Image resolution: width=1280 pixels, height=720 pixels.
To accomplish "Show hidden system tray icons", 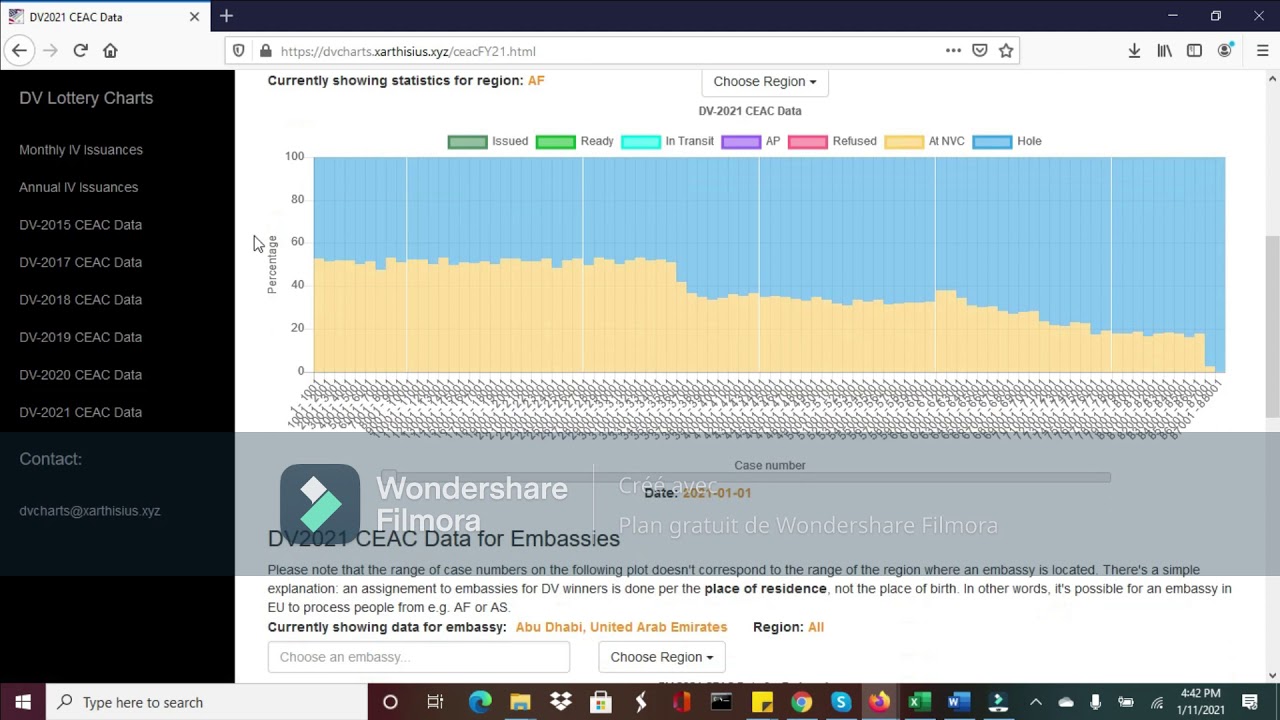I will (1035, 702).
